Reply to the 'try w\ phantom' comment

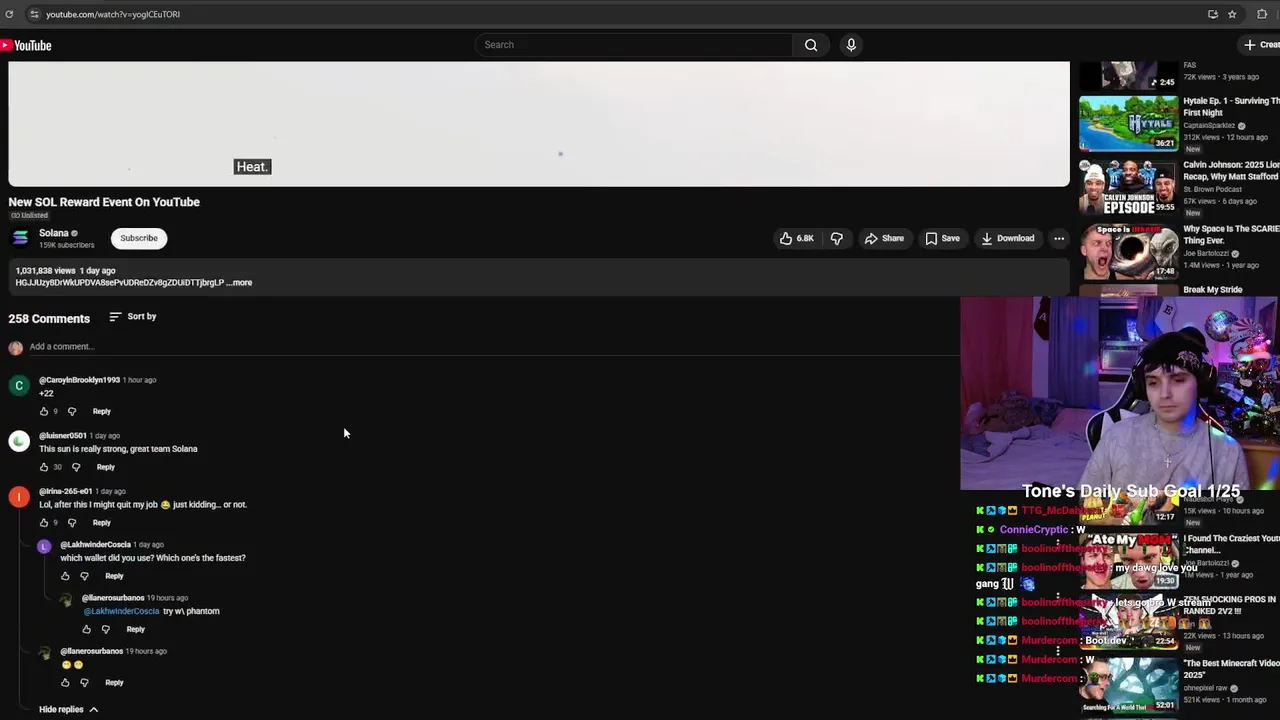[136, 630]
